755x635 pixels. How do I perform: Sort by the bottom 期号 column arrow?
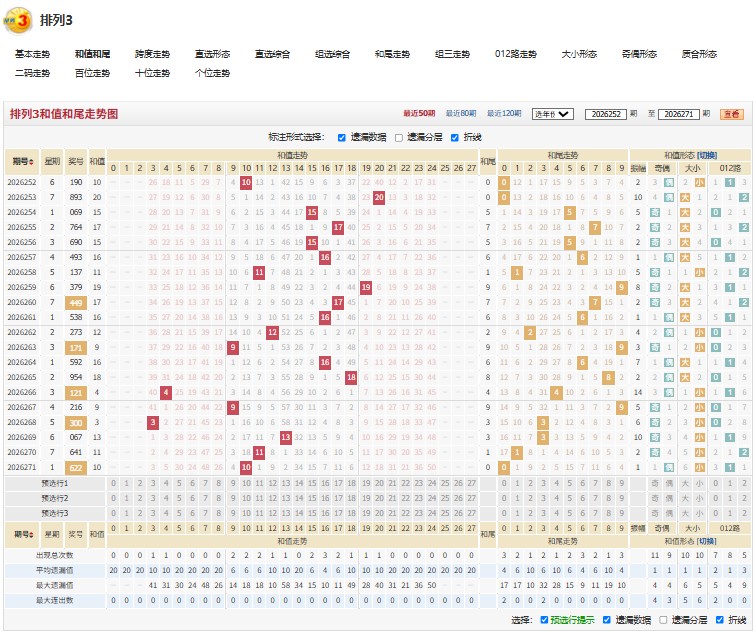31,535
